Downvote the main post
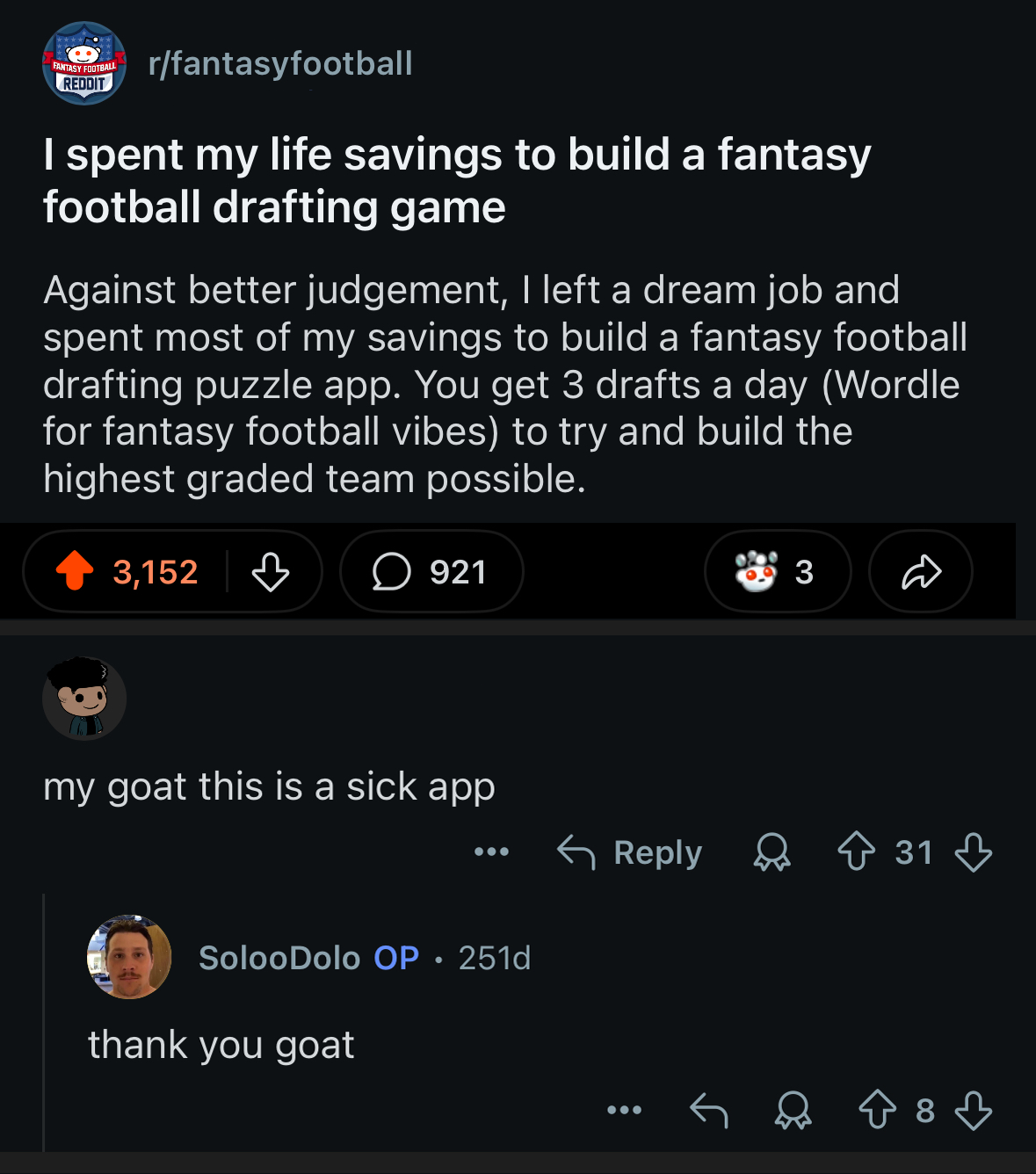Image resolution: width=1036 pixels, height=1174 pixels. point(271,572)
